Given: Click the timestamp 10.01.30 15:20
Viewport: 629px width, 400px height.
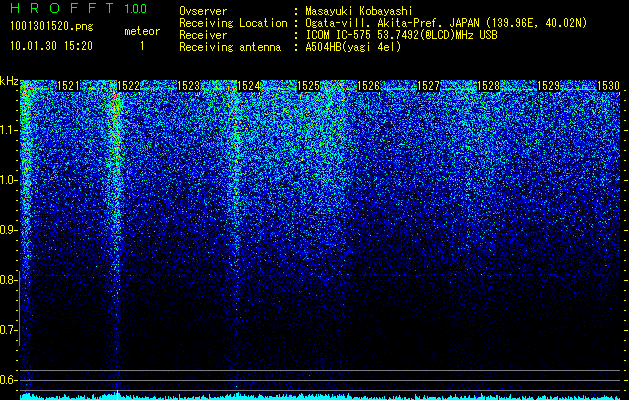Looking at the screenshot, I should point(52,46).
